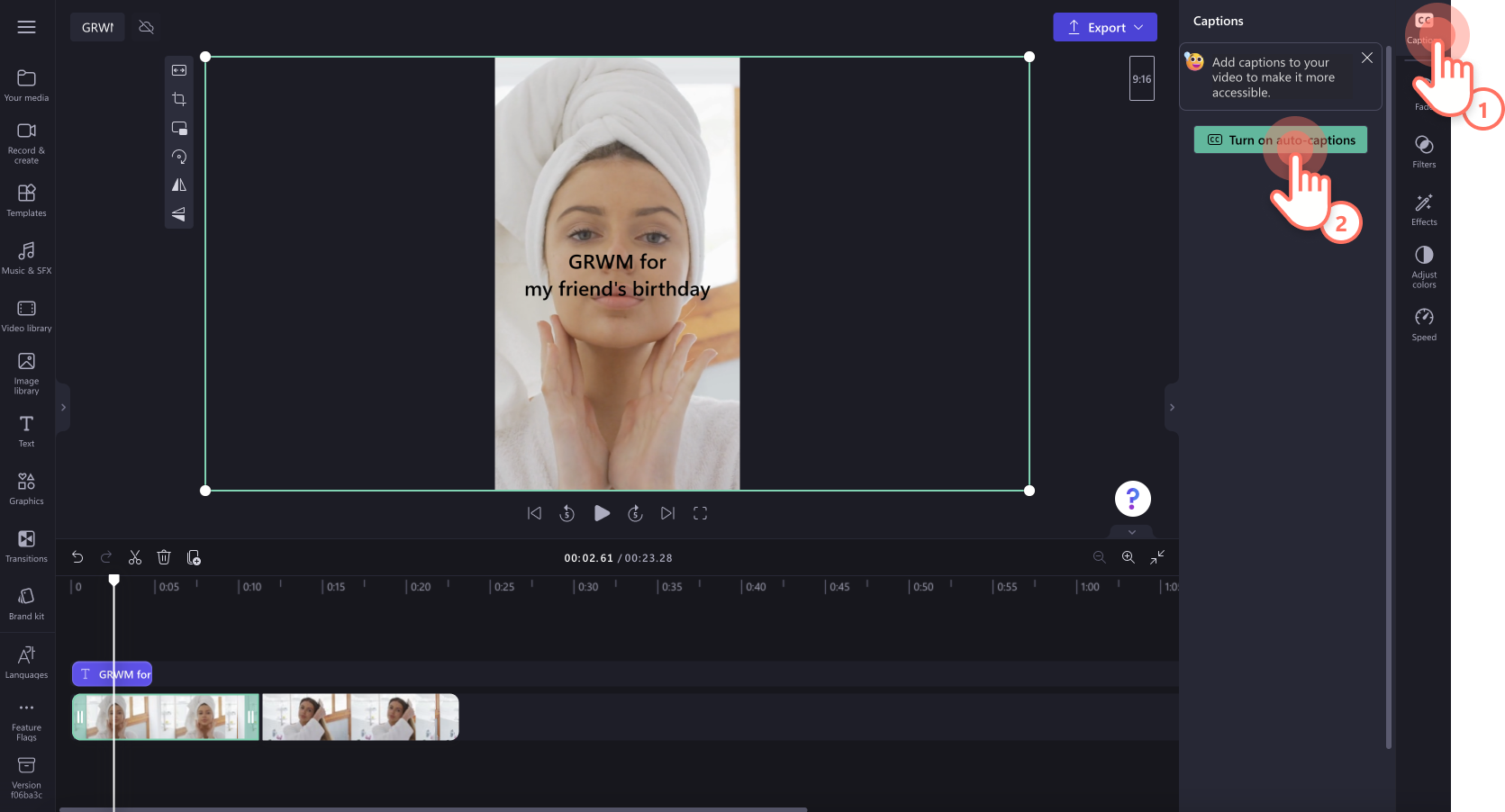Zoom in the timeline
Image resolution: width=1505 pixels, height=812 pixels.
[x=1128, y=557]
